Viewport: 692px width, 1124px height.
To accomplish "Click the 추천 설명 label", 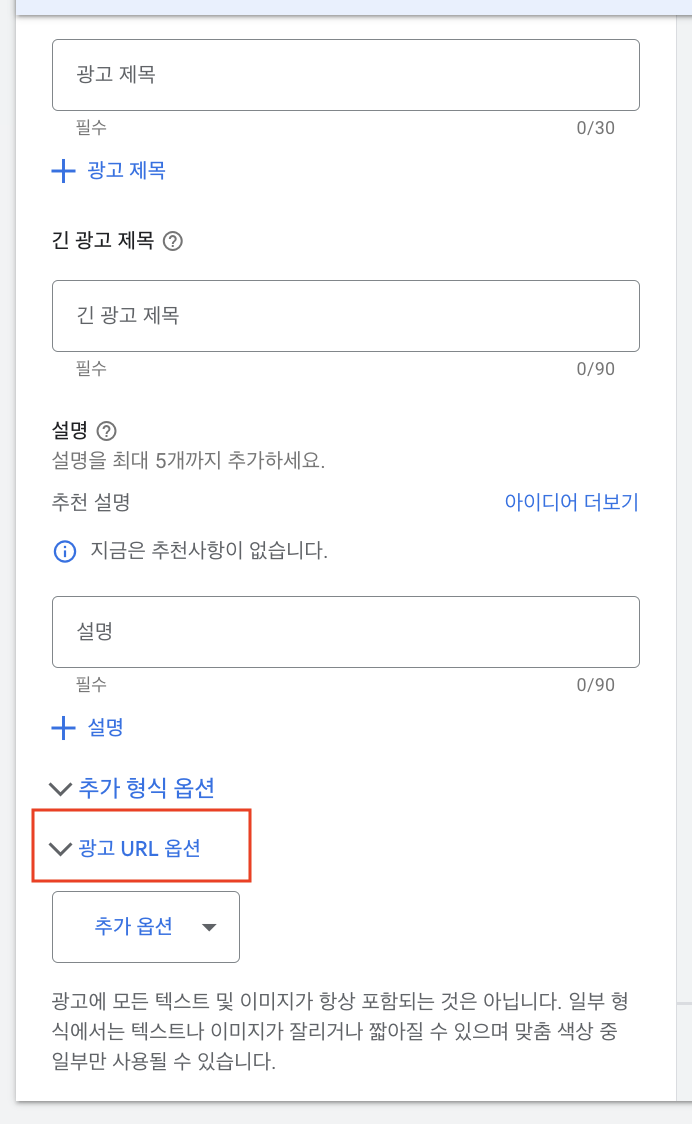I will coord(85,503).
